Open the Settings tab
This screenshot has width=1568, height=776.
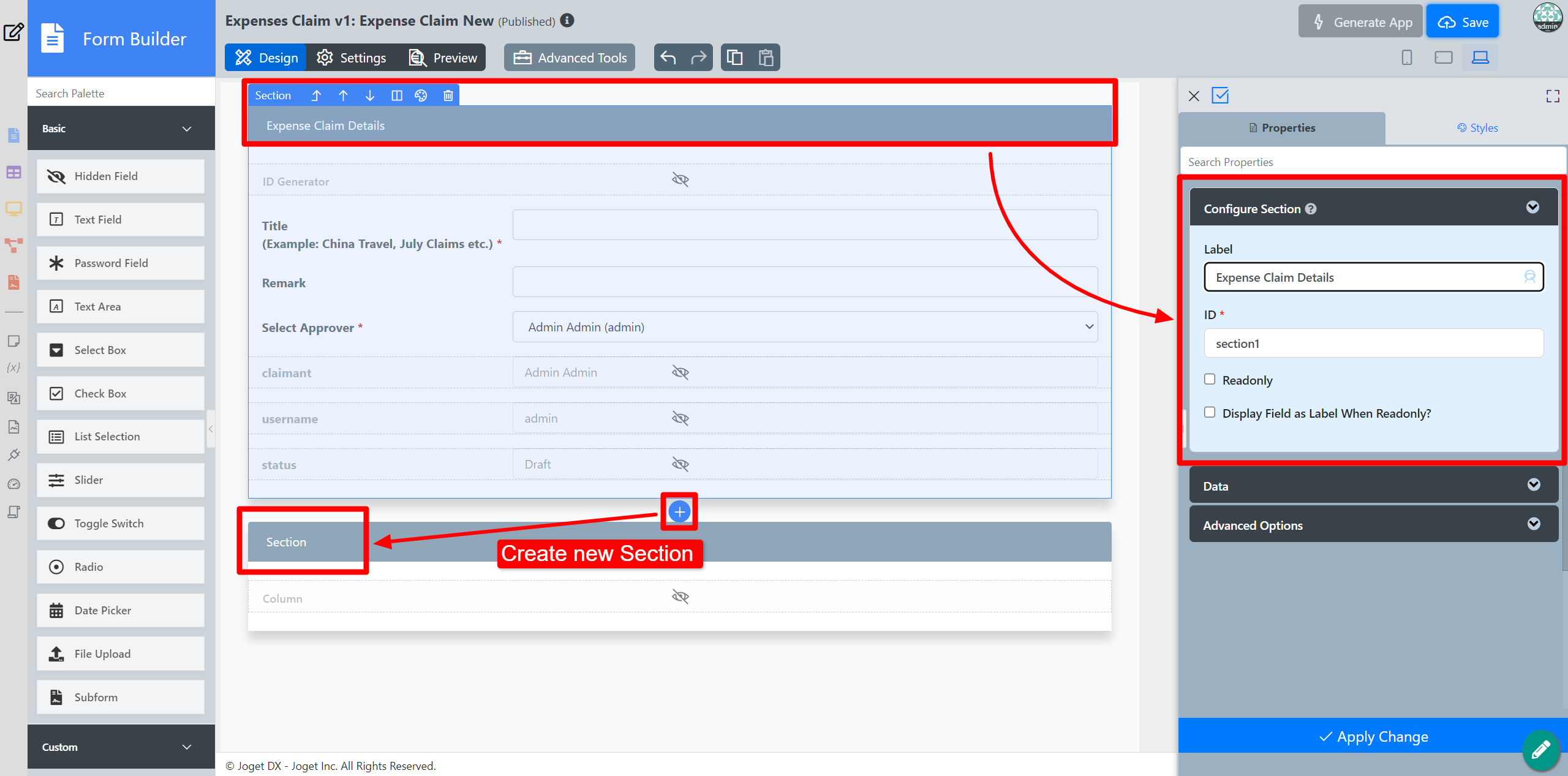pos(352,58)
